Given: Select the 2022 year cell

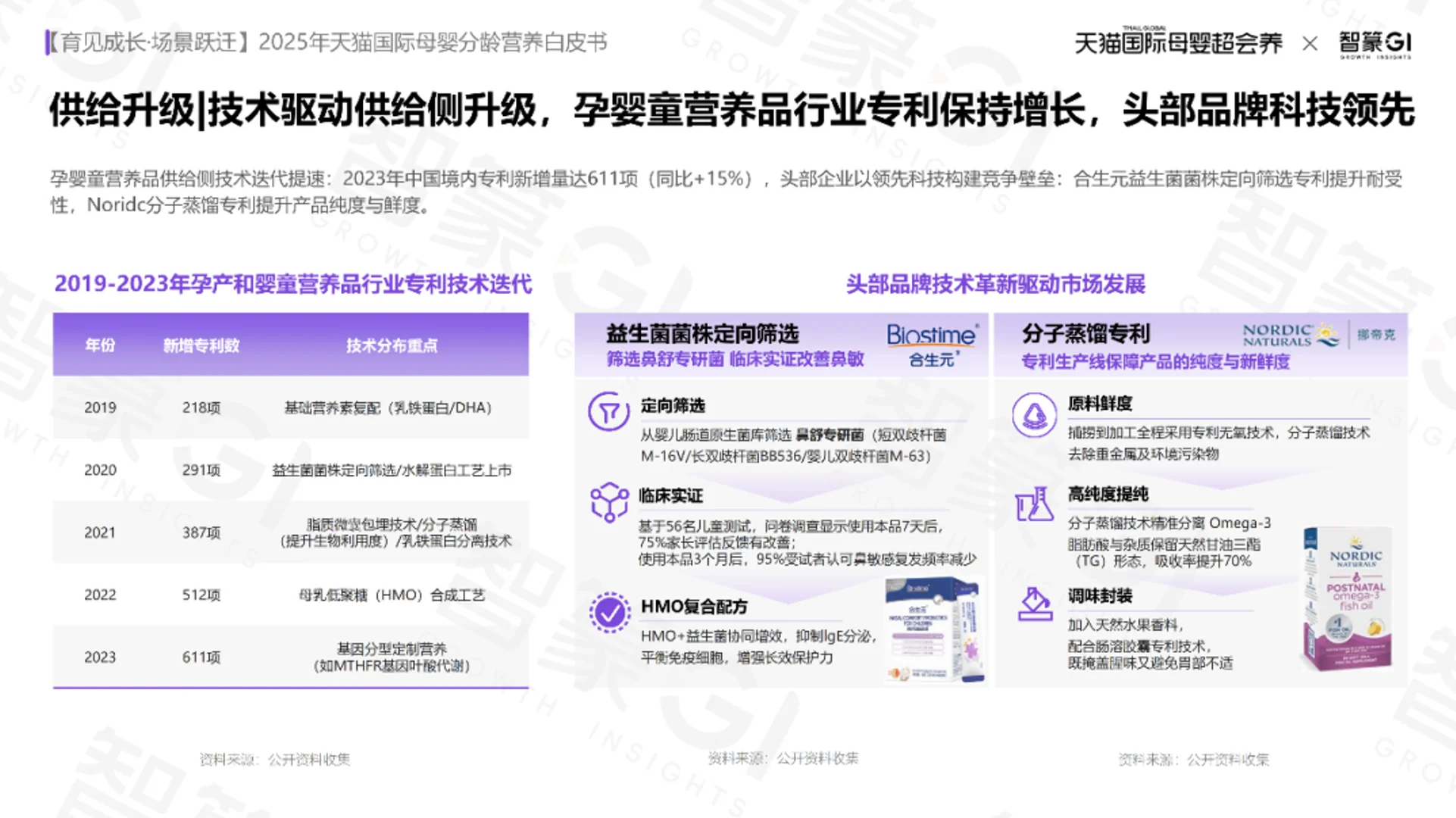Looking at the screenshot, I should pos(100,595).
